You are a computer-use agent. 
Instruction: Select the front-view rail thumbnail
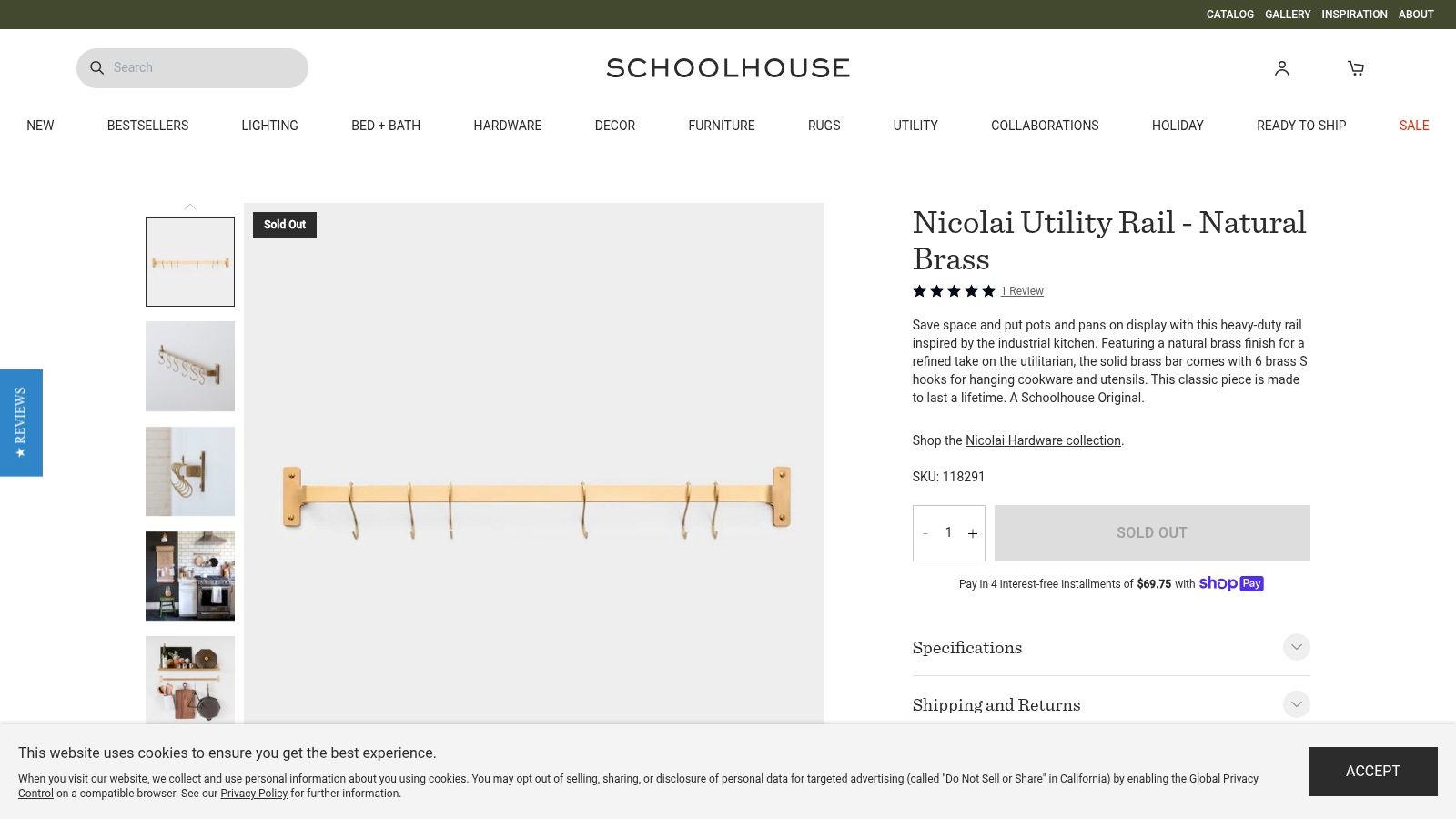point(190,262)
